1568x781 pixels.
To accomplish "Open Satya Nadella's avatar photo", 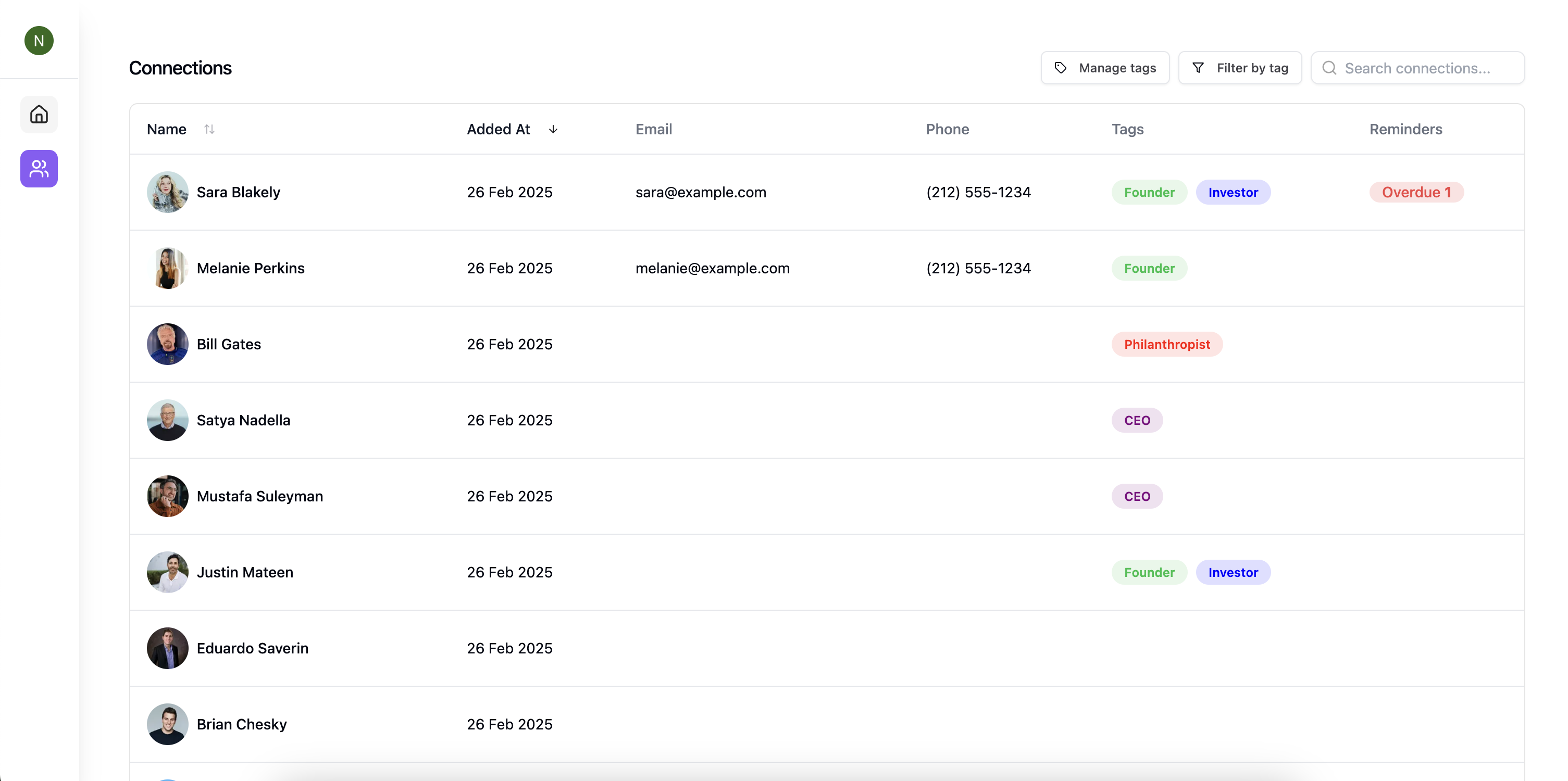I will [x=167, y=420].
